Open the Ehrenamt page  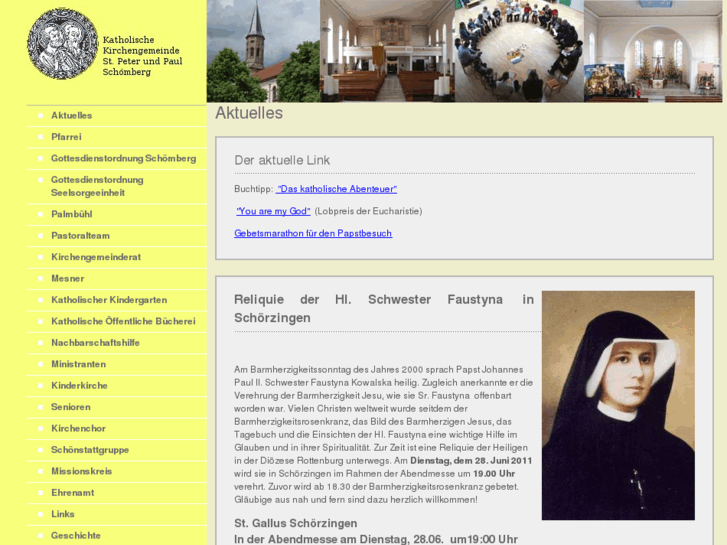73,493
